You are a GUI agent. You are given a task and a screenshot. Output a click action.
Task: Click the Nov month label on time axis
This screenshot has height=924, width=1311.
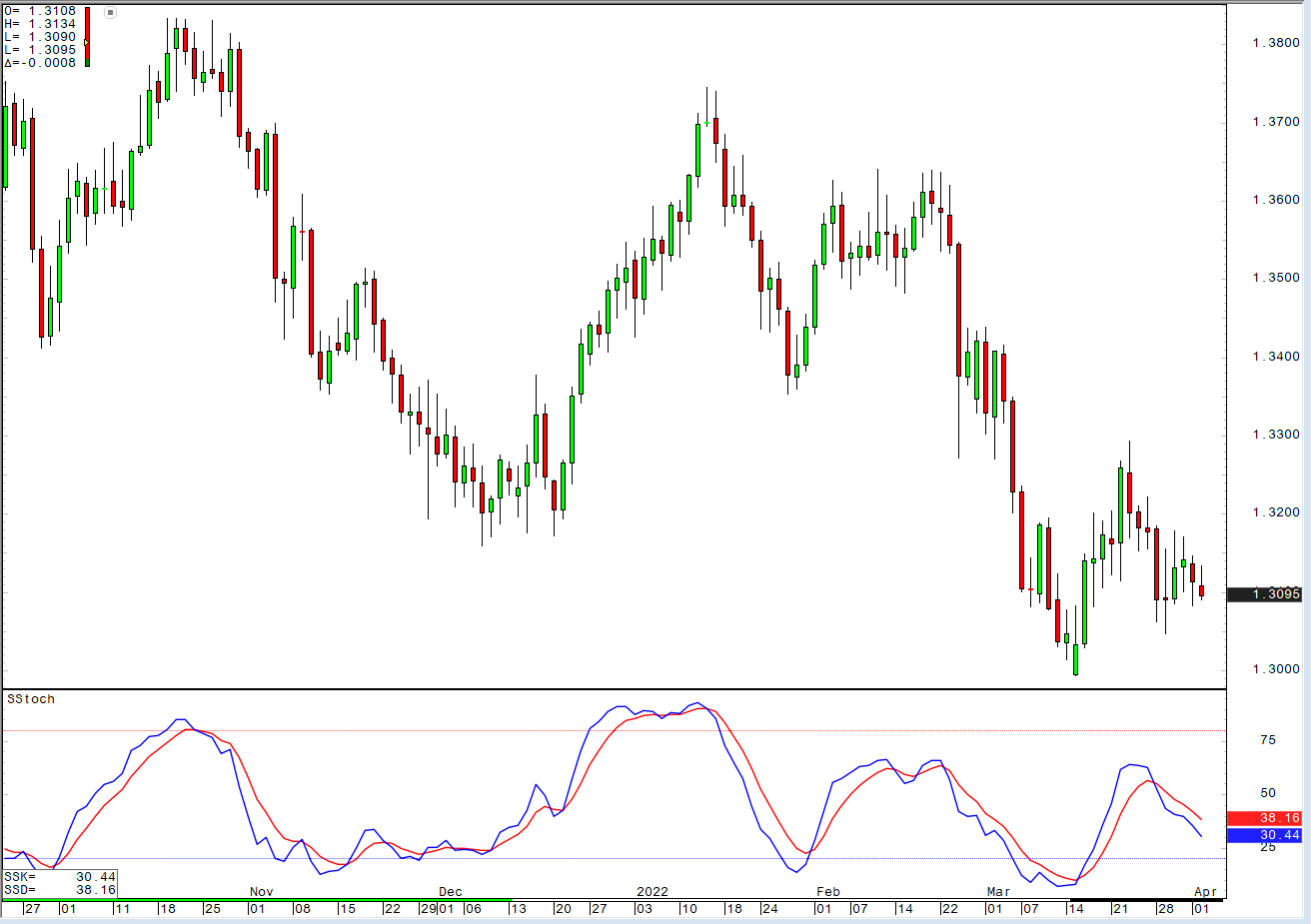[261, 892]
